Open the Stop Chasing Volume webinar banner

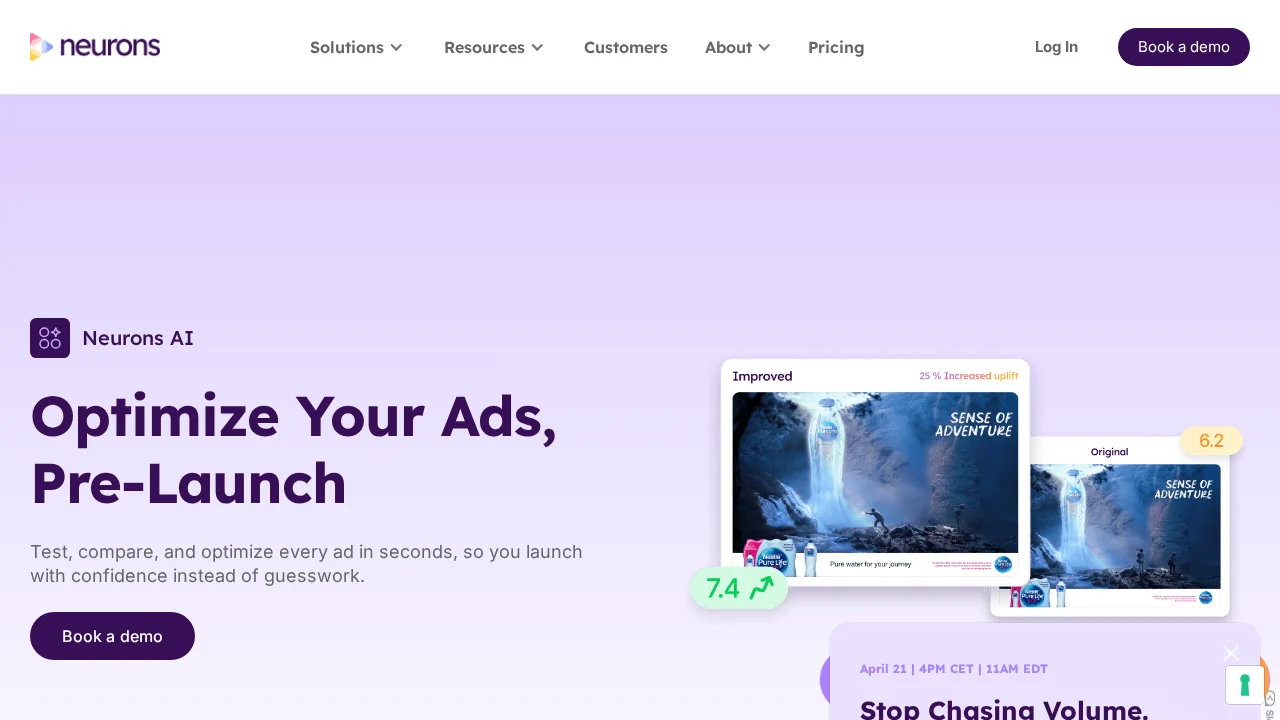tap(1045, 671)
